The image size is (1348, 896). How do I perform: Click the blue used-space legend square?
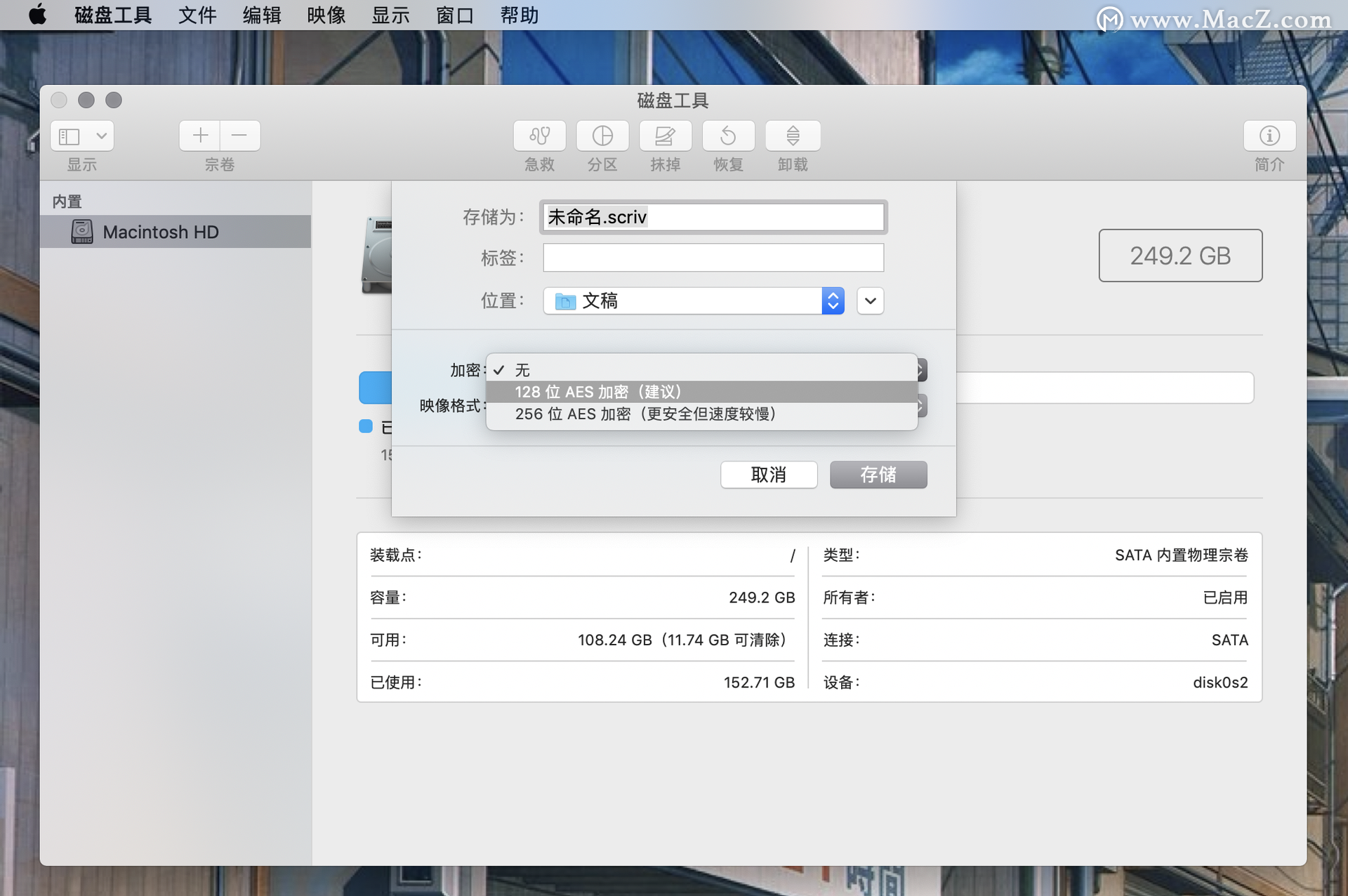(365, 426)
